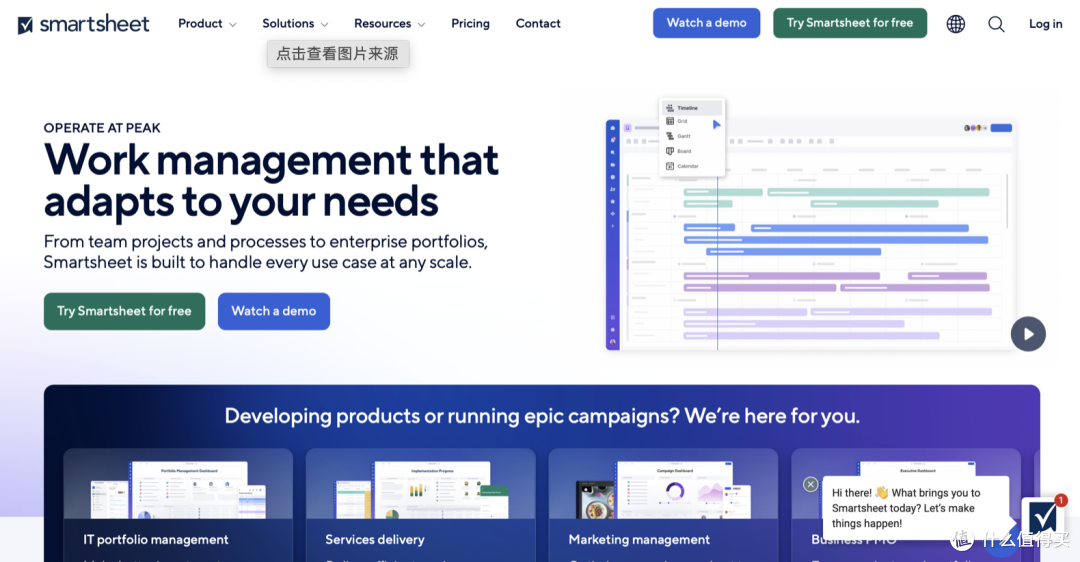Open the language globe icon
1080x562 pixels.
point(955,24)
